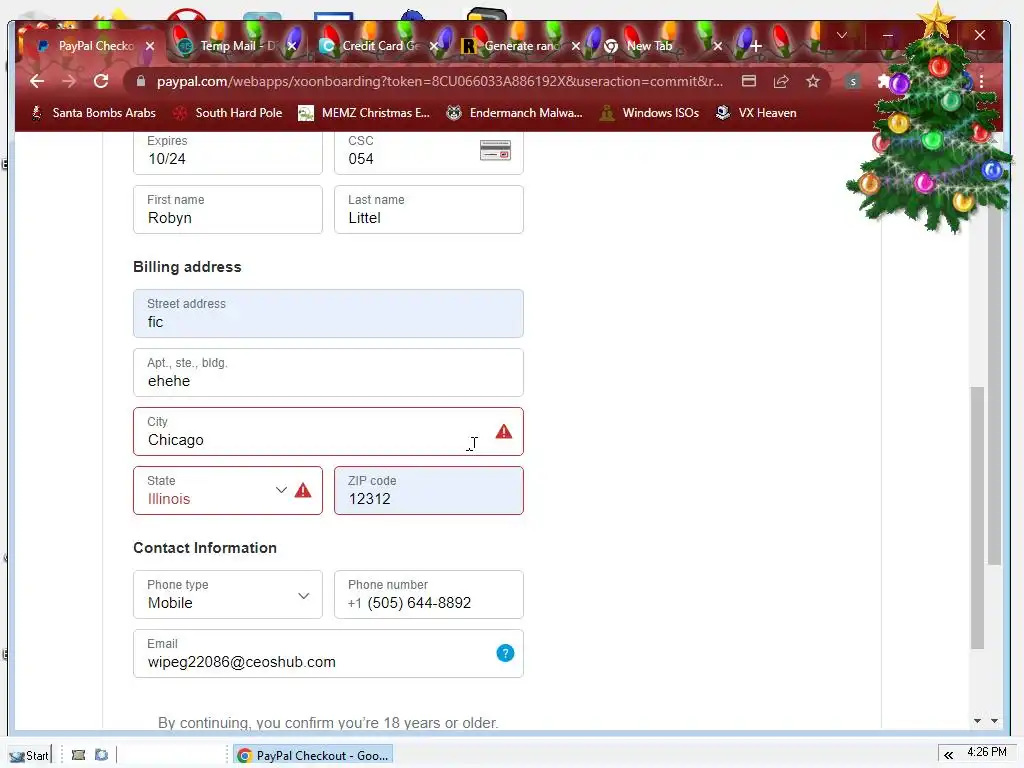Close the PayPal Checkout tab
The width and height of the screenshot is (1024, 768).
point(150,46)
